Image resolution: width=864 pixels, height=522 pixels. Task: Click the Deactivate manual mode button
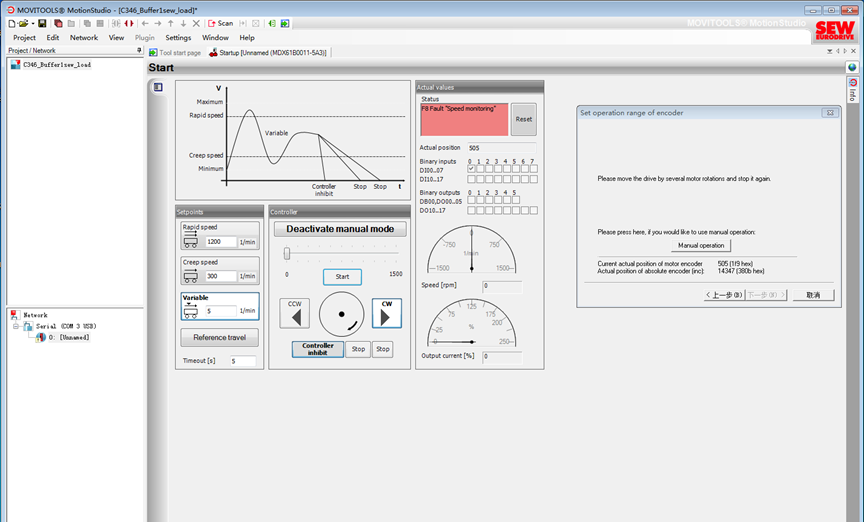point(340,229)
